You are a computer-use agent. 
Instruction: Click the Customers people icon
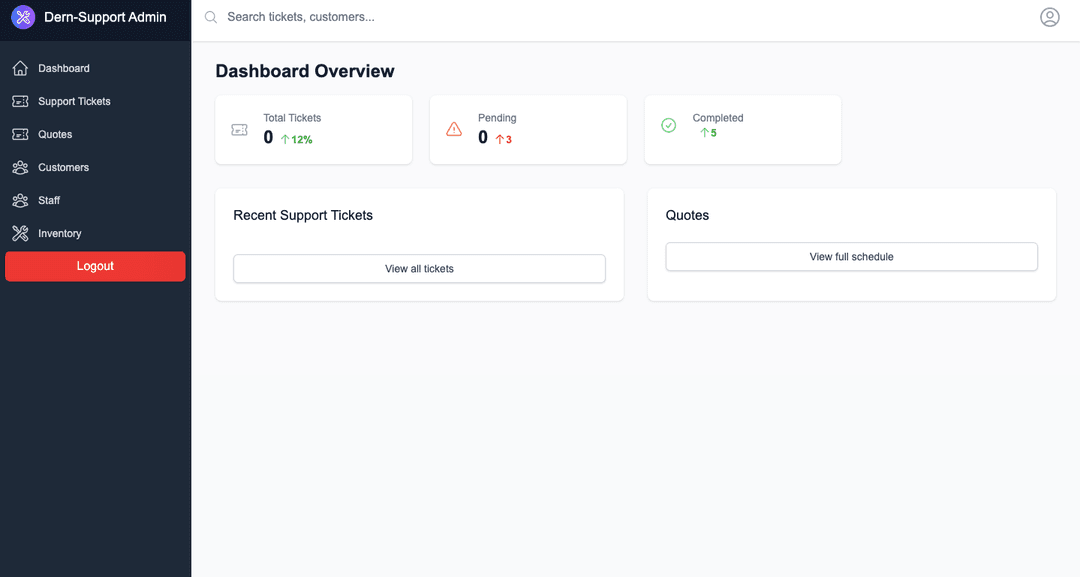20,167
